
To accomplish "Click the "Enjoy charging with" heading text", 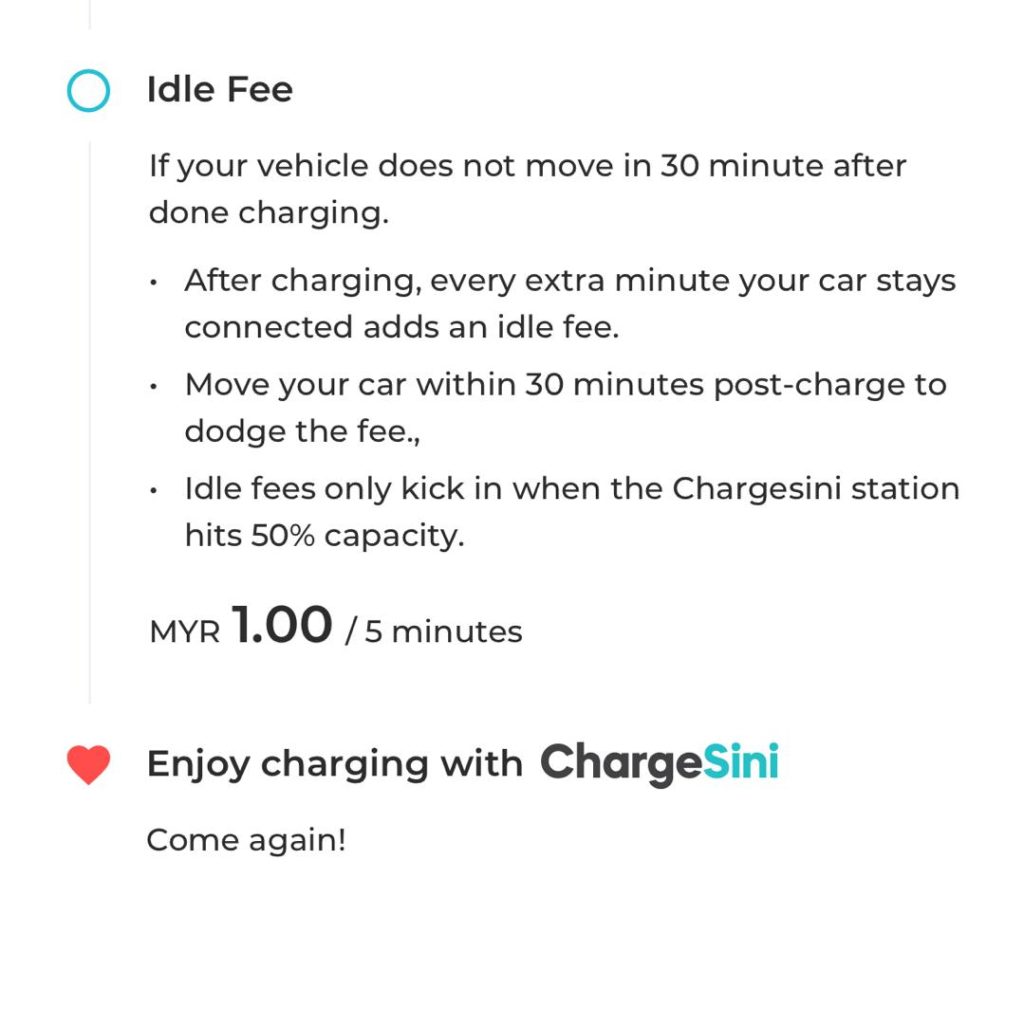I will click(334, 765).
